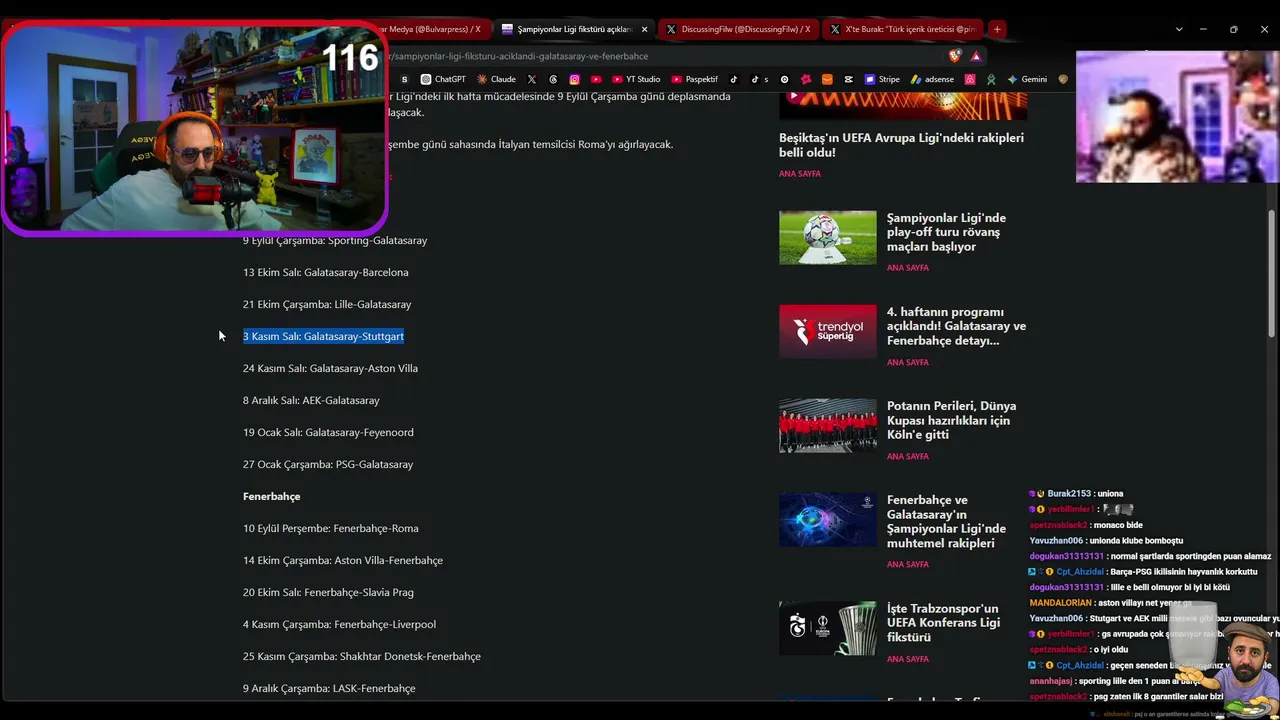Viewport: 1280px width, 720px height.
Task: Click the LASK-Fenerbahçe fixture line
Action: 329,688
